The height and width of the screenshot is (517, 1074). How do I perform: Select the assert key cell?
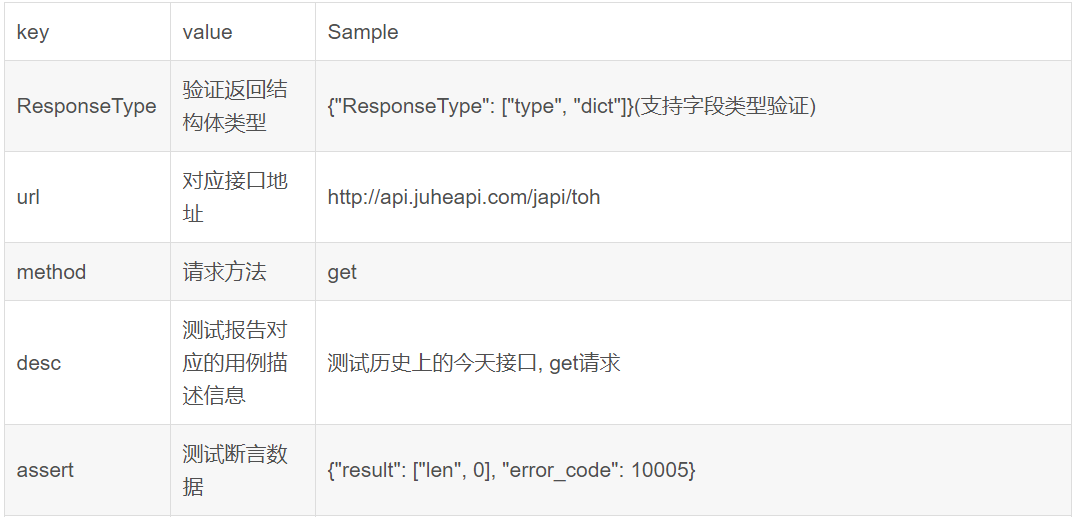[45, 470]
